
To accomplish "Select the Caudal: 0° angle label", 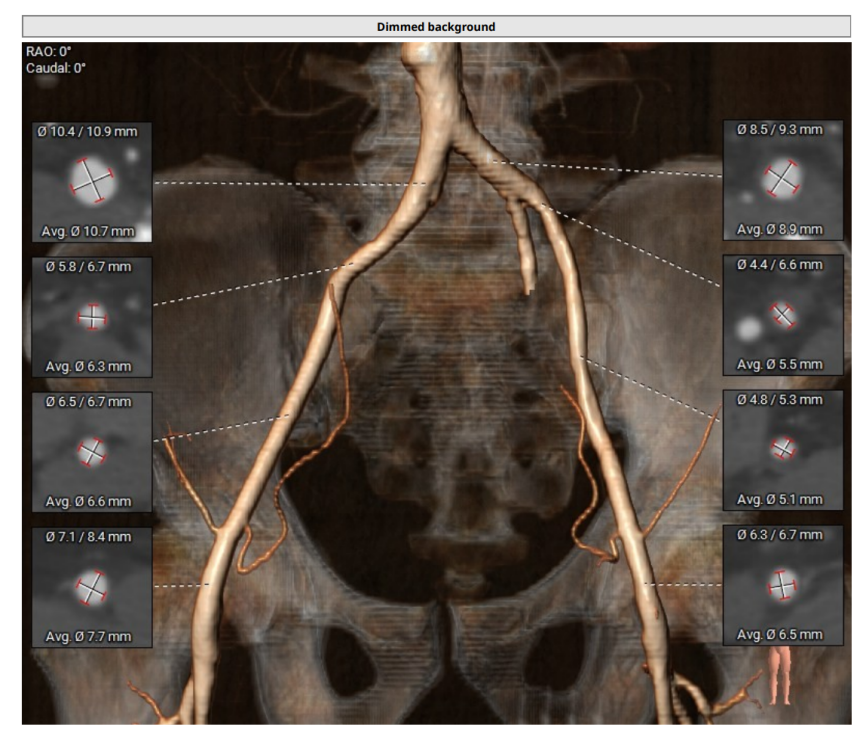I will (55, 68).
